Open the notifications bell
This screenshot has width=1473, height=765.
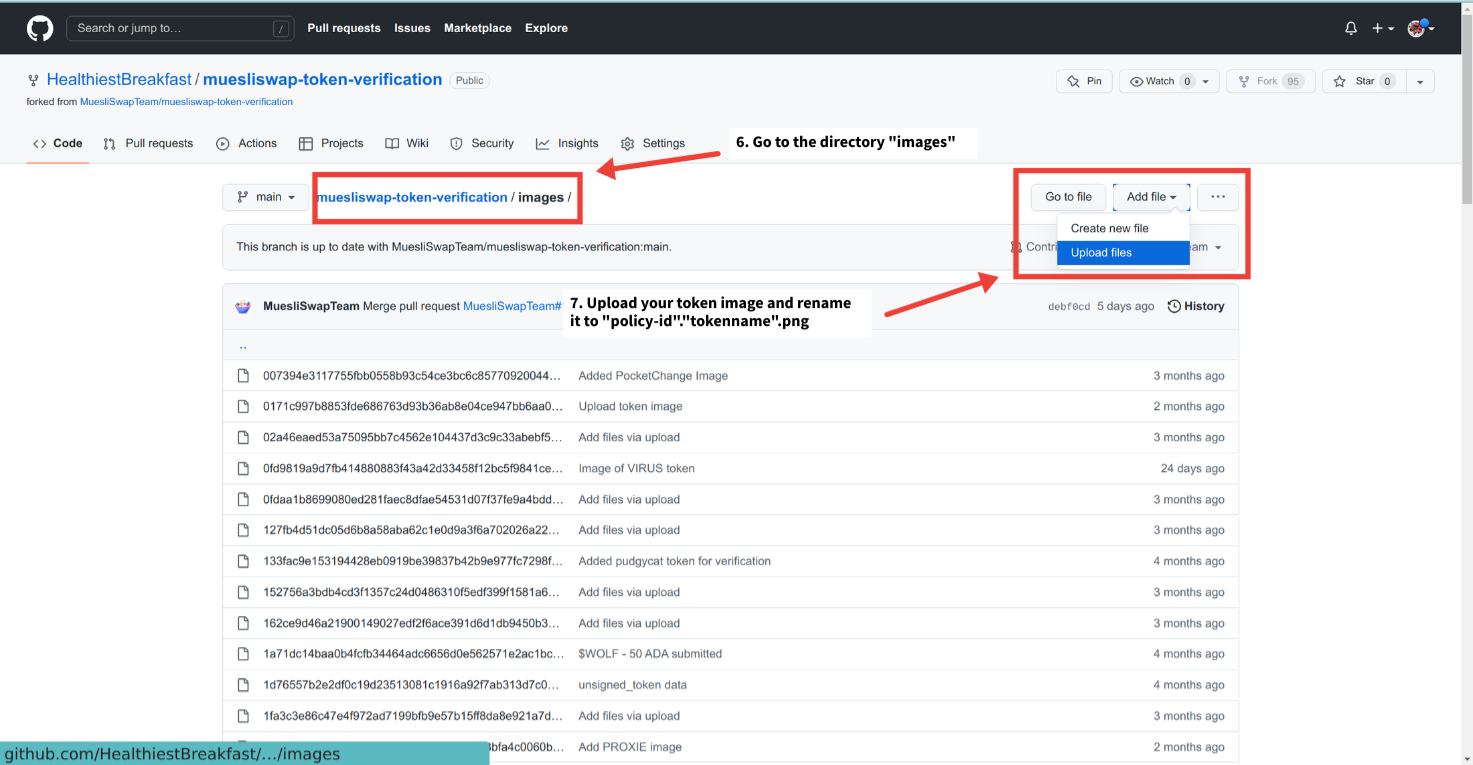1351,28
